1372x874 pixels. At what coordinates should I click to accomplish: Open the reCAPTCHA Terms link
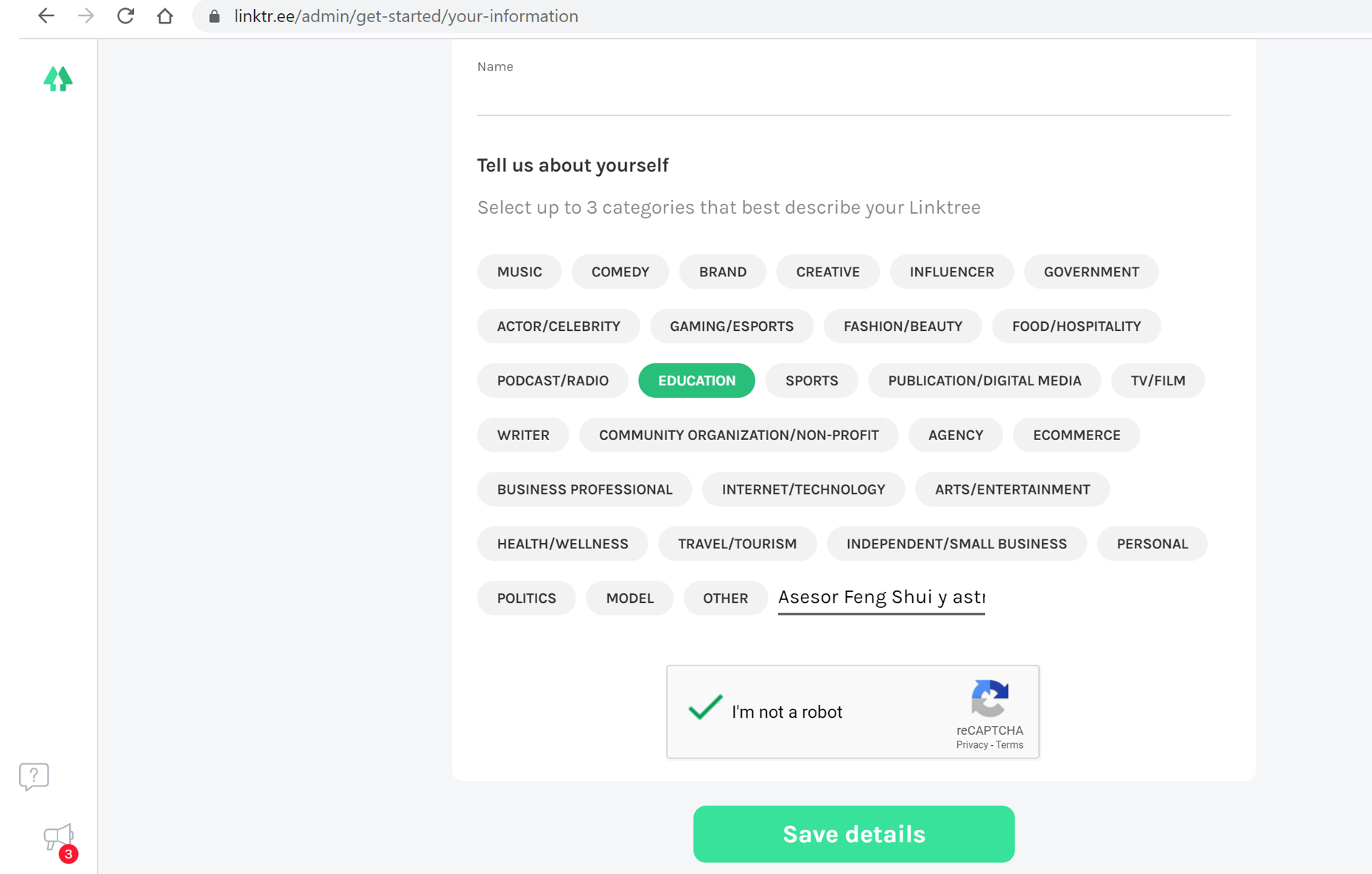tap(1009, 745)
